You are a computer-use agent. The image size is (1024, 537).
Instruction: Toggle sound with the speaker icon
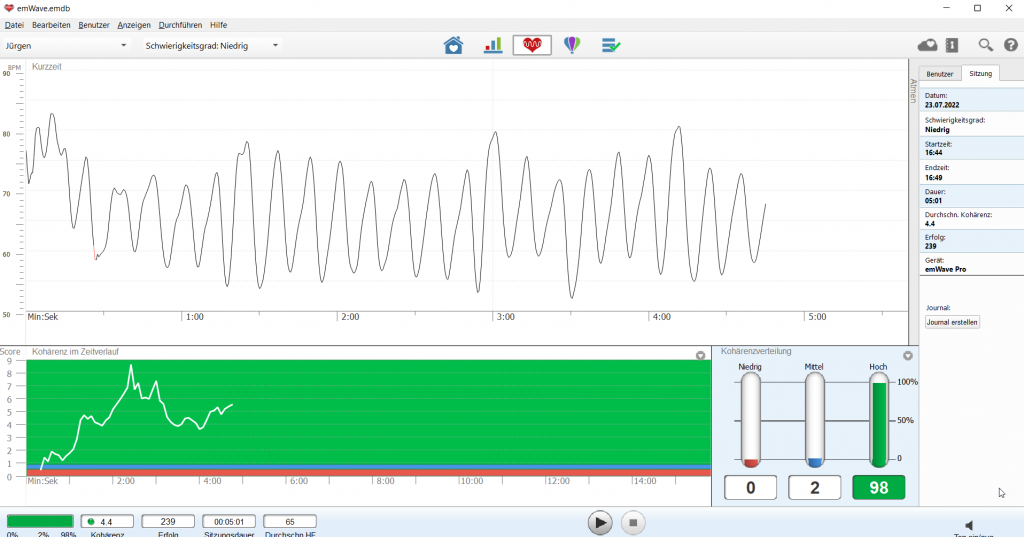coord(968,525)
